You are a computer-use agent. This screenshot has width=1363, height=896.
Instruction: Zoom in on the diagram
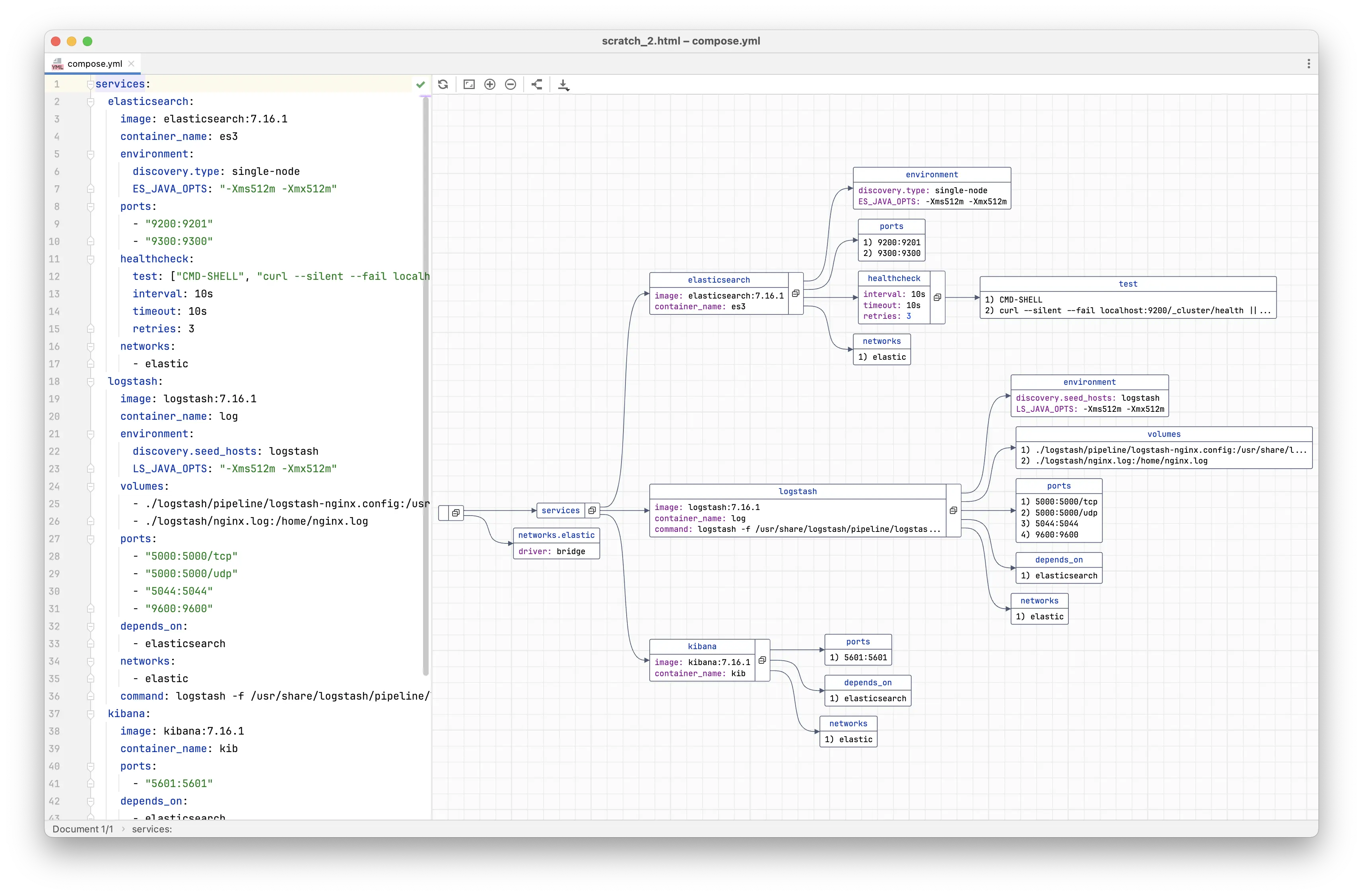(x=489, y=85)
